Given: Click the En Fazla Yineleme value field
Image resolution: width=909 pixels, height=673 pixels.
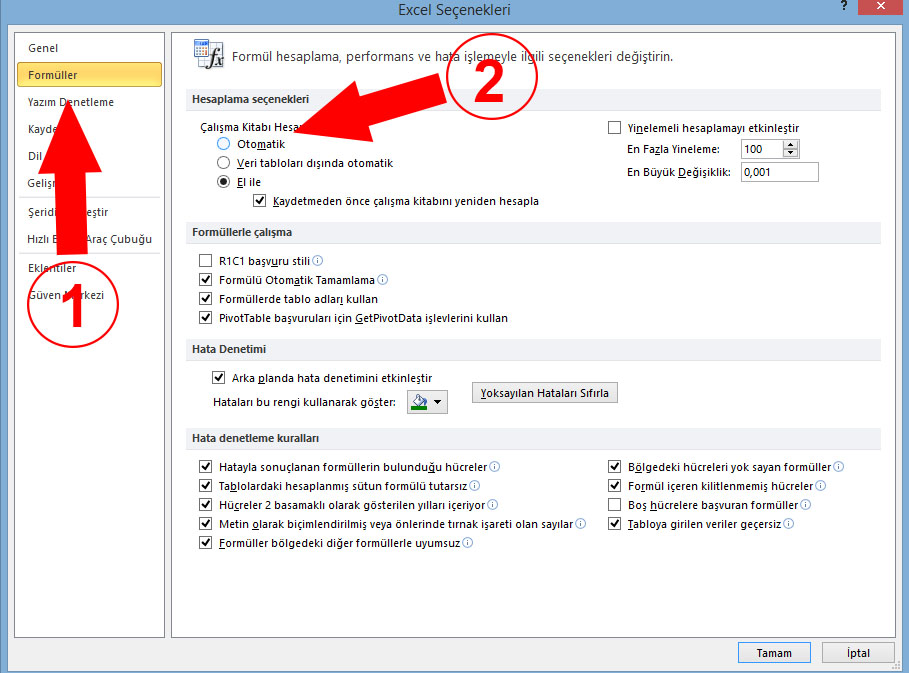Looking at the screenshot, I should [762, 149].
